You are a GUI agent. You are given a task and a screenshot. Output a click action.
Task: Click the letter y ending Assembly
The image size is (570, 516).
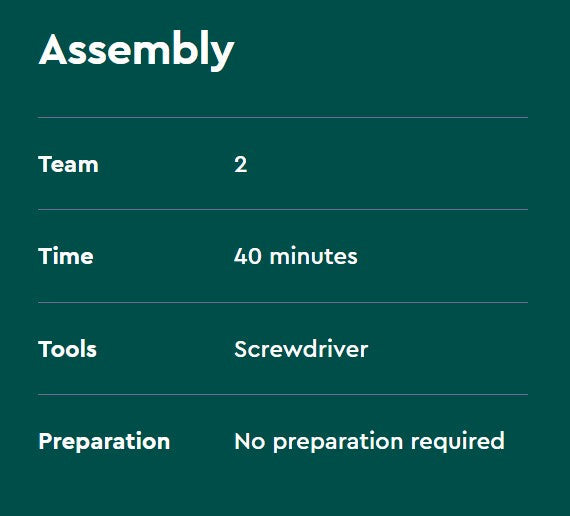[x=222, y=55]
